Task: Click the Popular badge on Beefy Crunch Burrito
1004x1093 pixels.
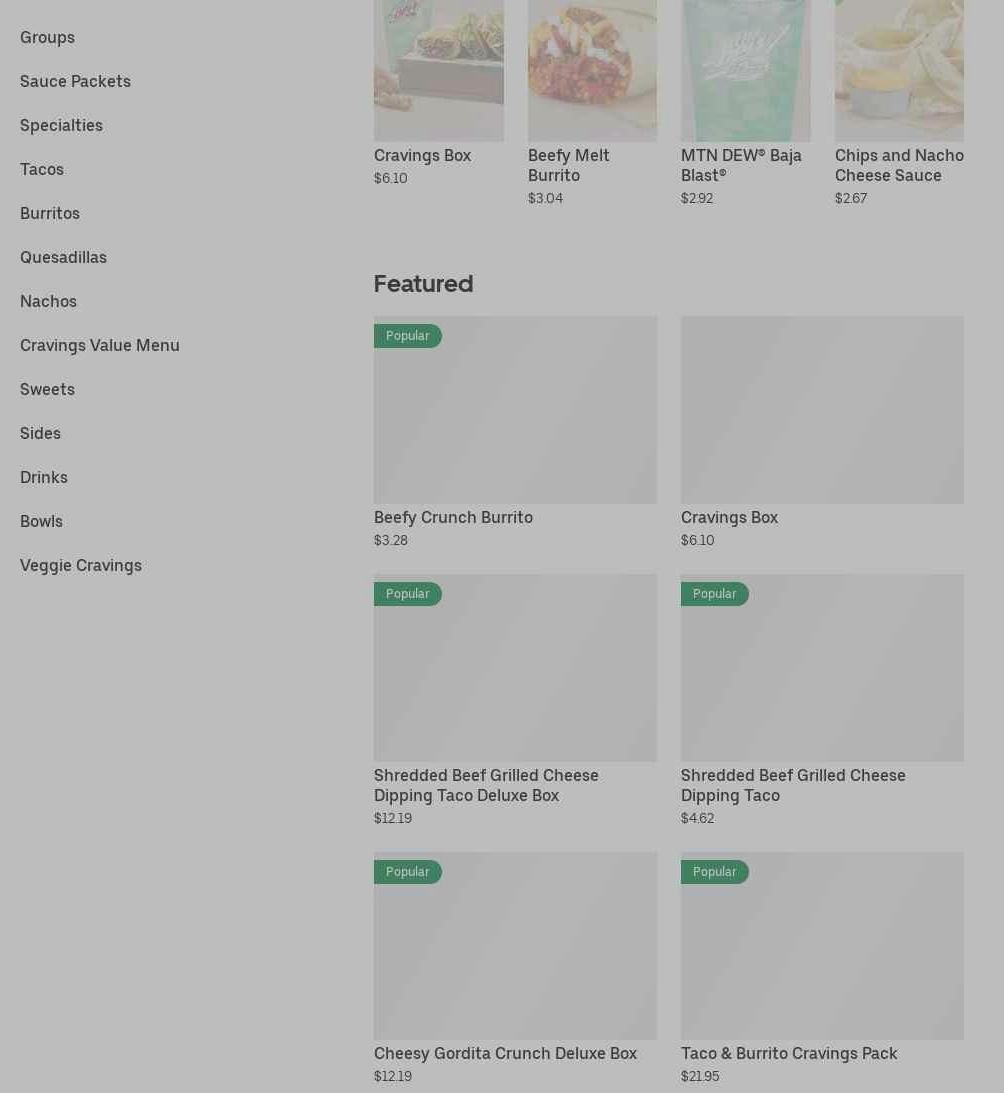Action: point(408,336)
